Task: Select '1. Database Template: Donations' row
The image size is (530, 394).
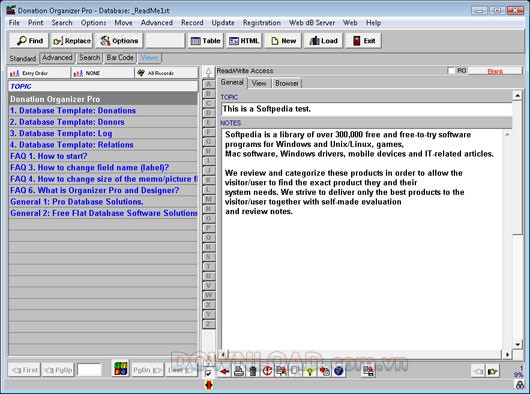Action: (x=103, y=110)
